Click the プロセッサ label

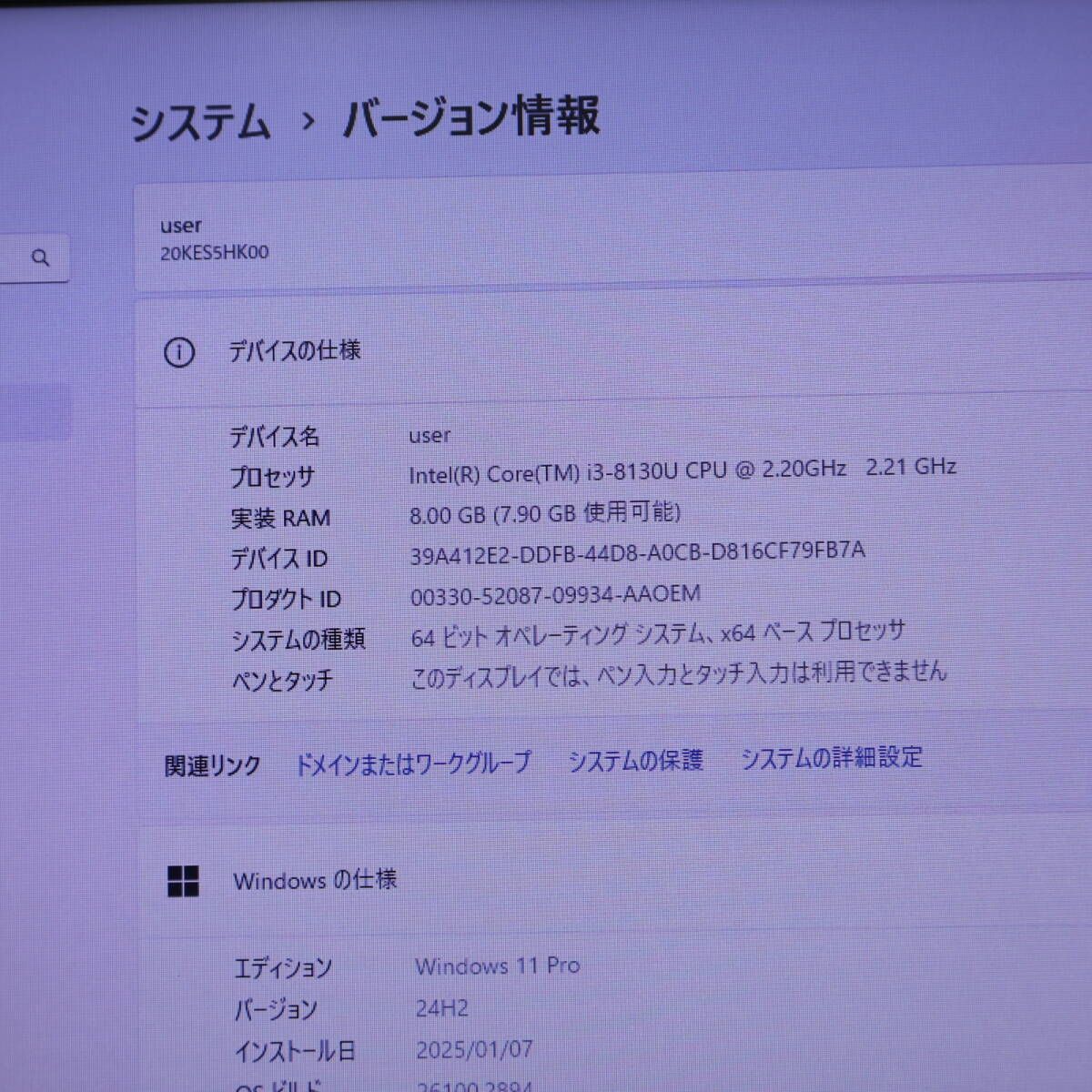coord(272,477)
